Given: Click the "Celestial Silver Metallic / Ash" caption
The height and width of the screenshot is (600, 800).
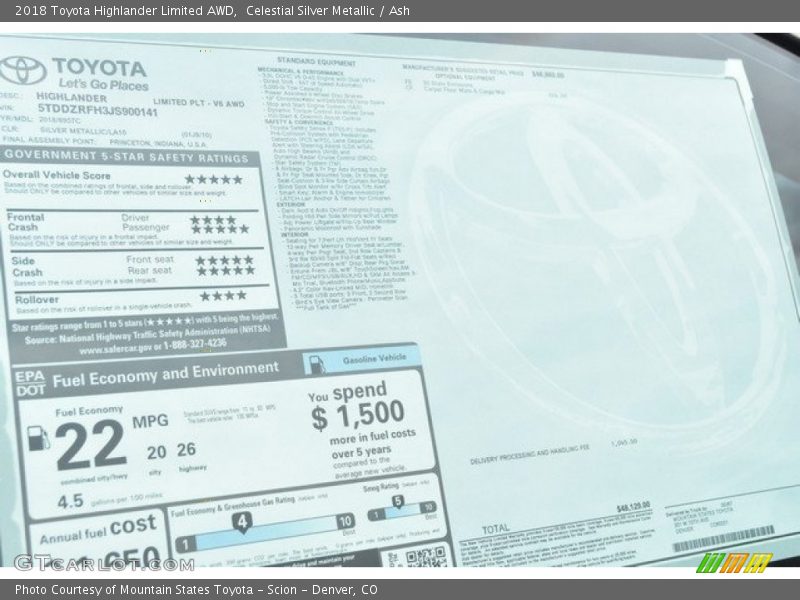Looking at the screenshot, I should (x=328, y=11).
